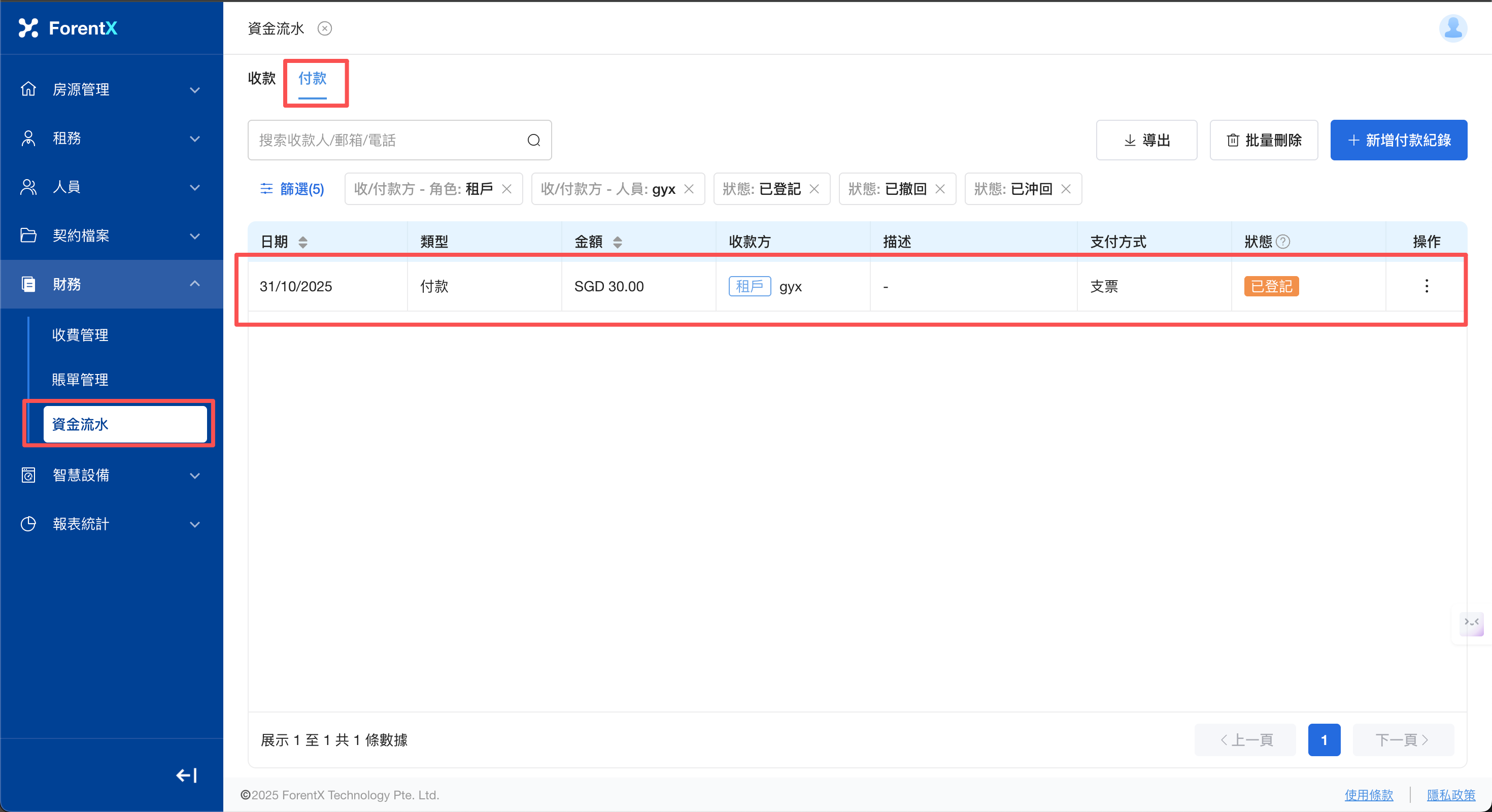Click the search magnifier icon
1492x812 pixels.
click(533, 140)
